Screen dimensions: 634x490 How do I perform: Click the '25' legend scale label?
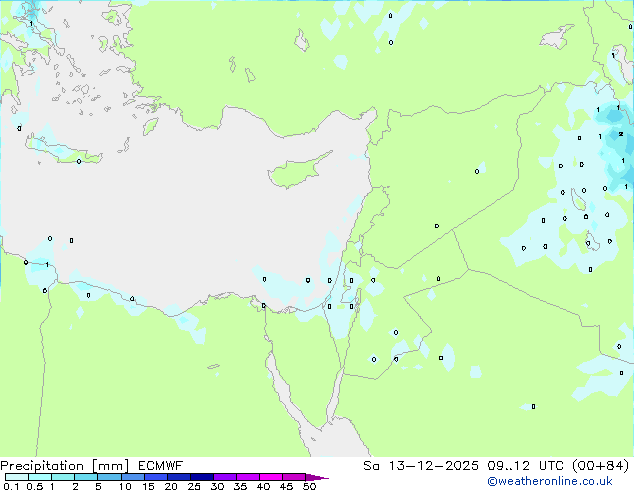[x=194, y=486]
